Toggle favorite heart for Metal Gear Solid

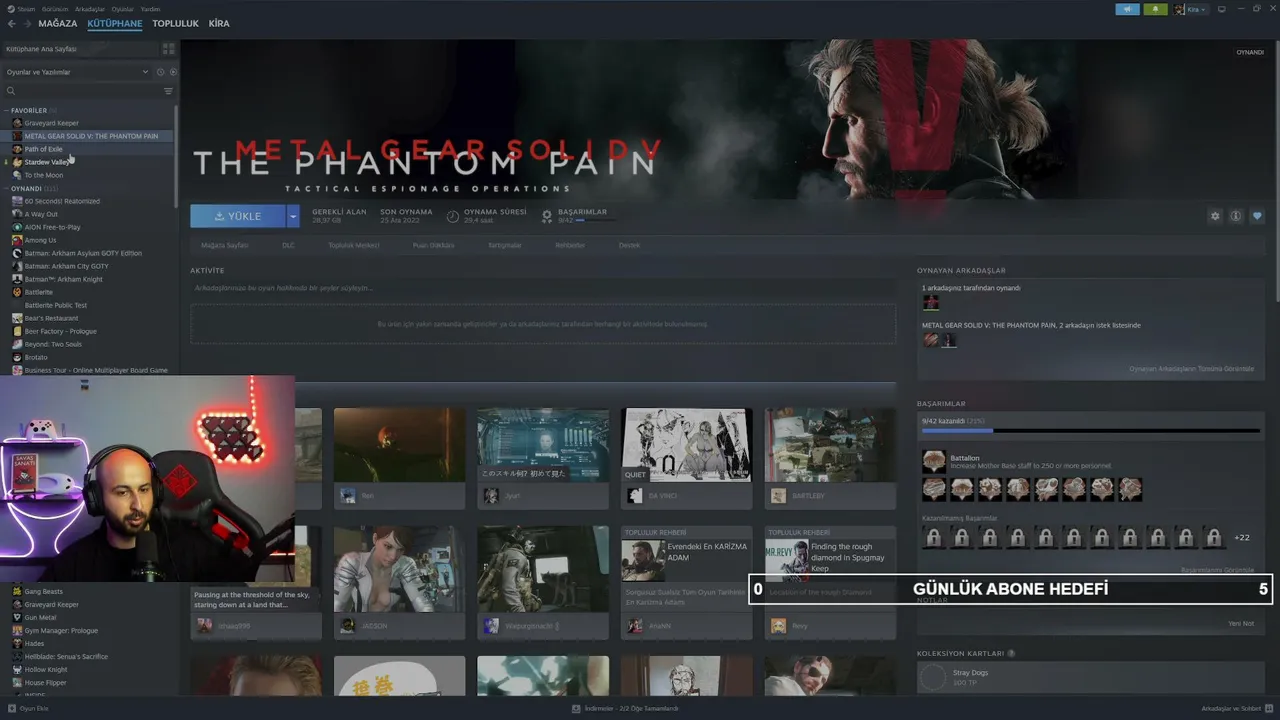(x=1257, y=216)
